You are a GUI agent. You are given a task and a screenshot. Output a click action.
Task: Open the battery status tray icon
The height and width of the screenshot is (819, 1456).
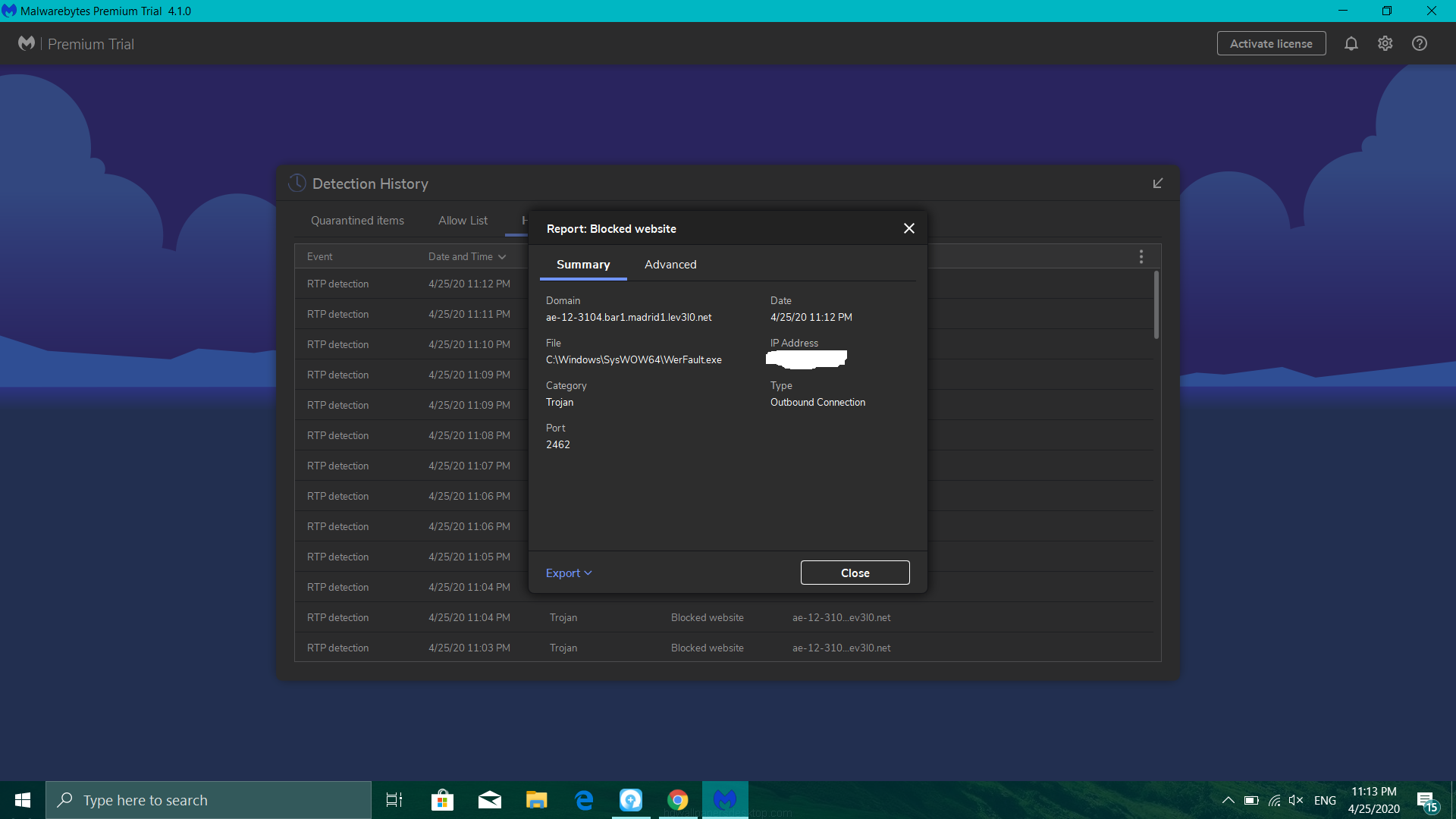click(1251, 800)
